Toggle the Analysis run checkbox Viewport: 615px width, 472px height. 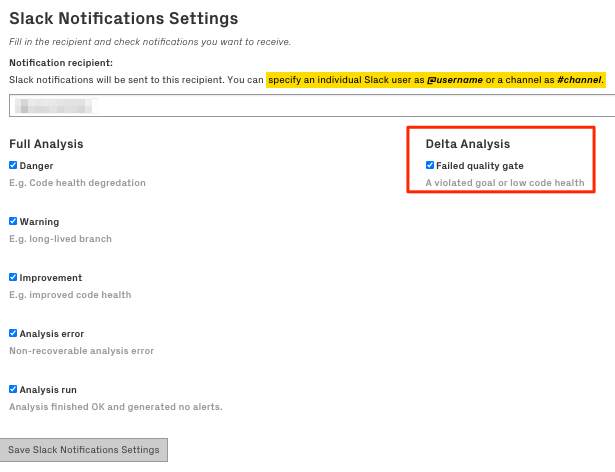click(13, 389)
